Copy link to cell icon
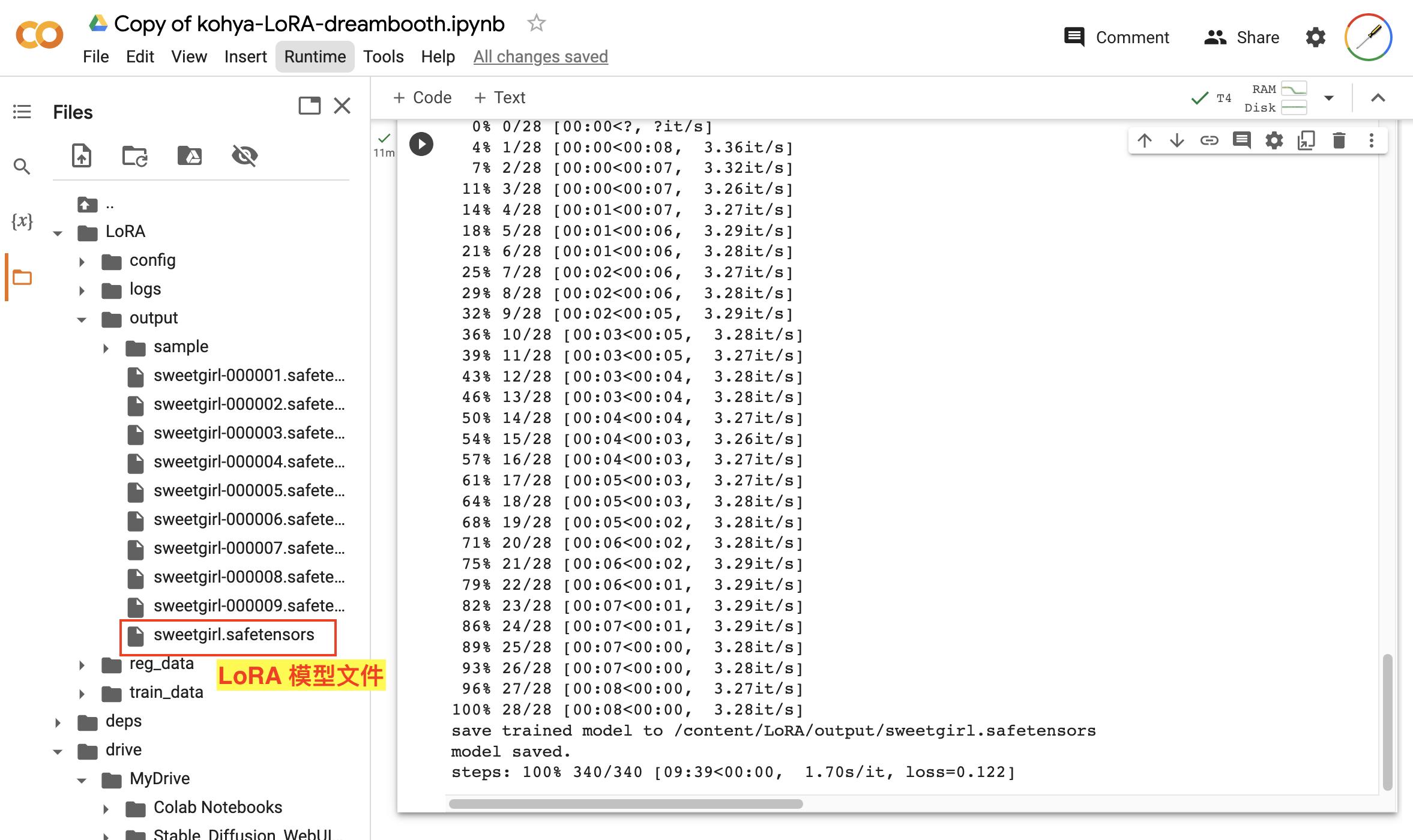1413x840 pixels. [1209, 140]
